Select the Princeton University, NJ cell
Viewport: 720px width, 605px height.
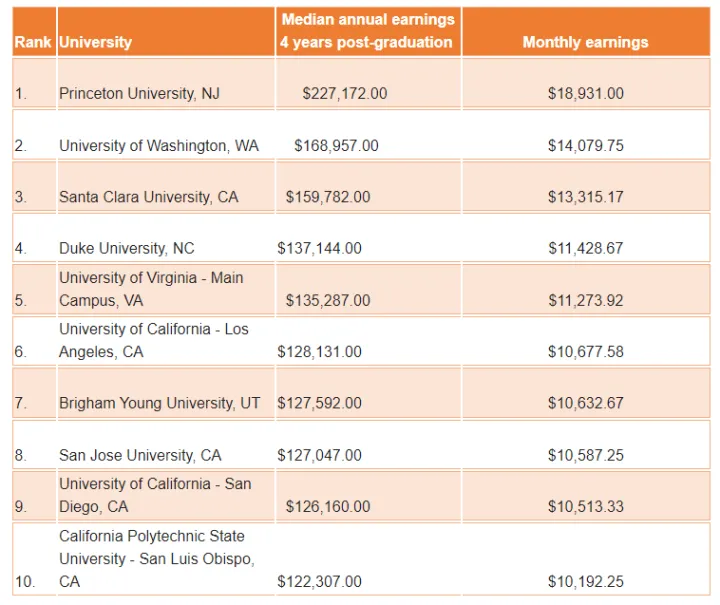click(139, 94)
